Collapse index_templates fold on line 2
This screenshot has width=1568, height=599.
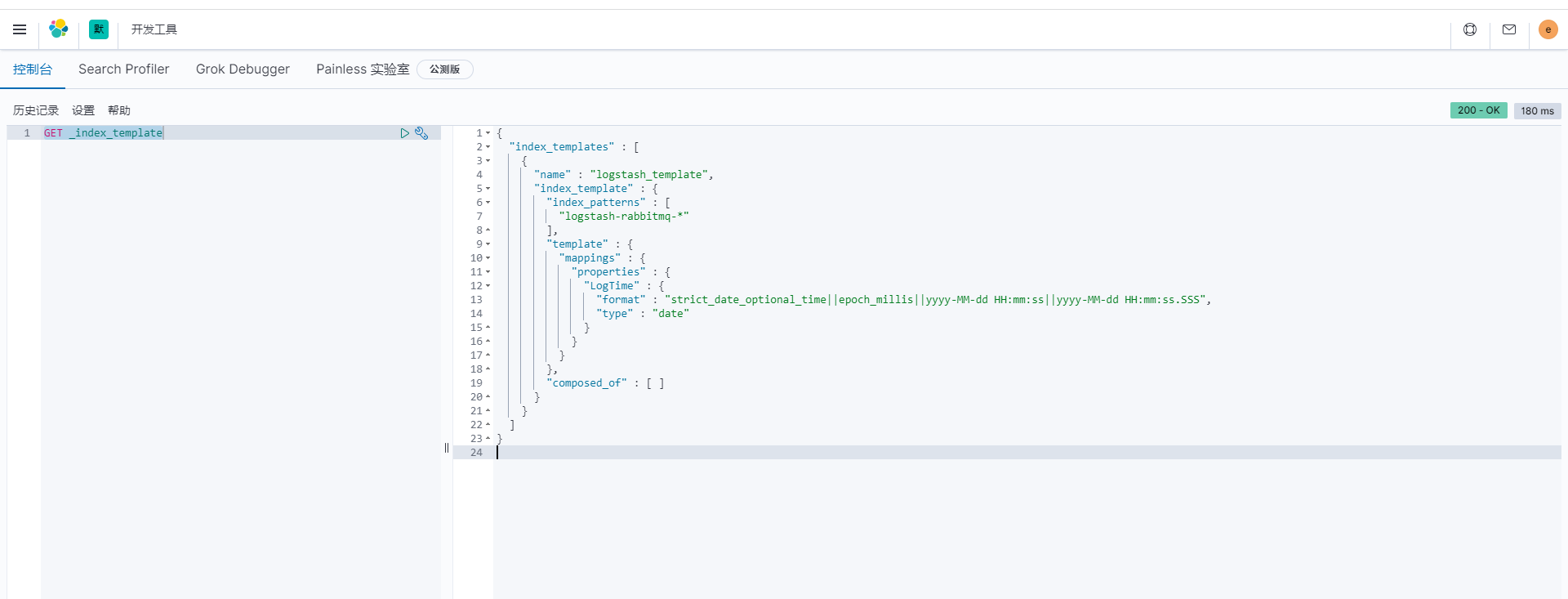tap(488, 147)
